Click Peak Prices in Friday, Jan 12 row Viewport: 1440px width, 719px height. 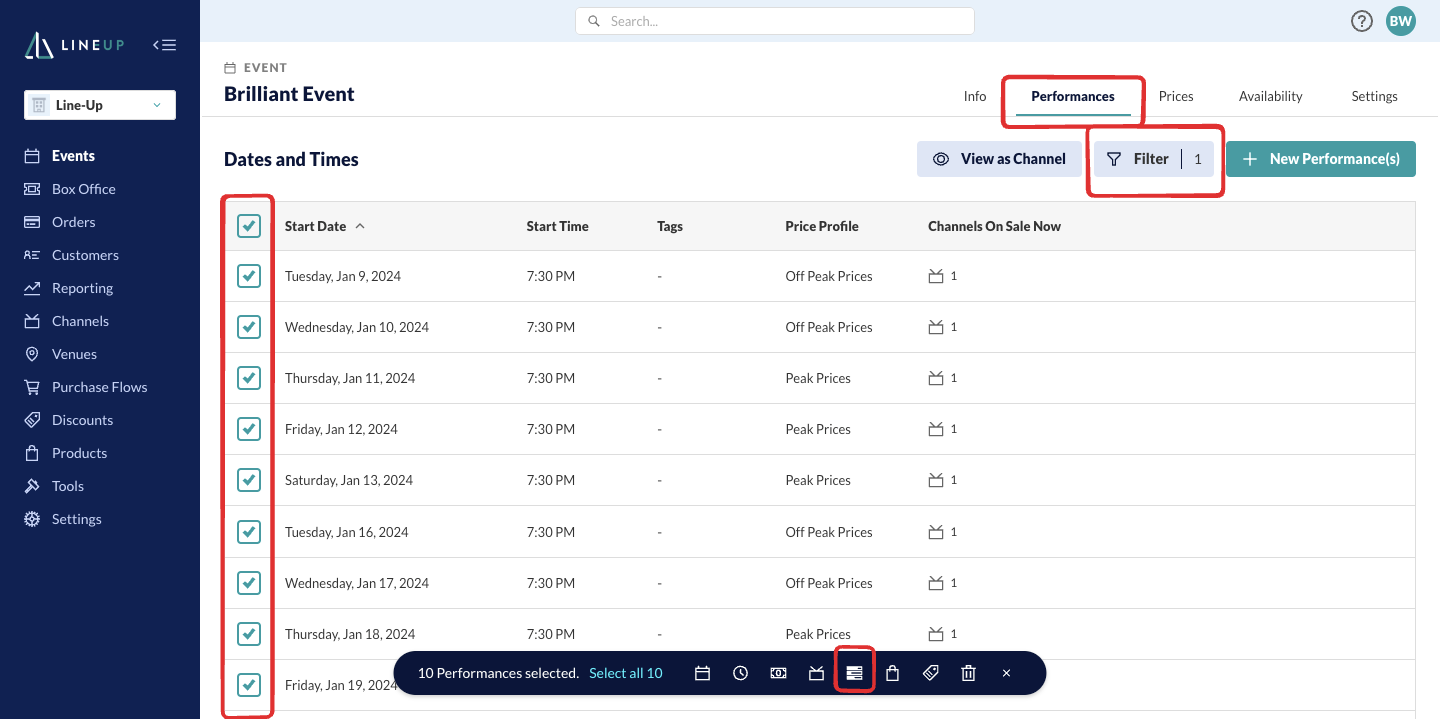pyautogui.click(x=818, y=429)
